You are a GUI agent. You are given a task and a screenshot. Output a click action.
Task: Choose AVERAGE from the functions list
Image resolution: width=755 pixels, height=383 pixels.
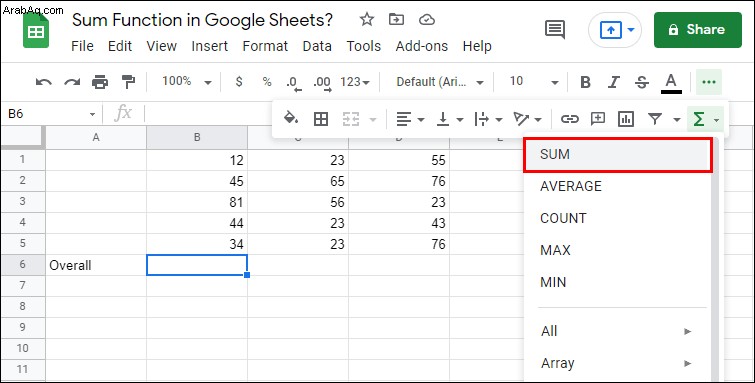(x=617, y=186)
